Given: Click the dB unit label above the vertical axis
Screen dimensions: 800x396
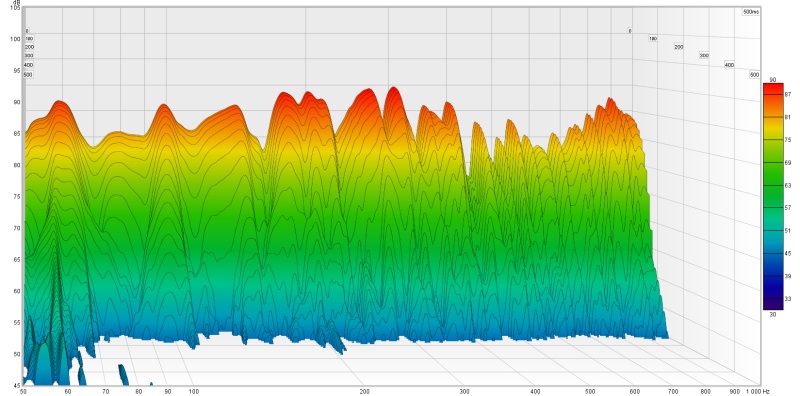Looking at the screenshot, I should click(18, 2).
